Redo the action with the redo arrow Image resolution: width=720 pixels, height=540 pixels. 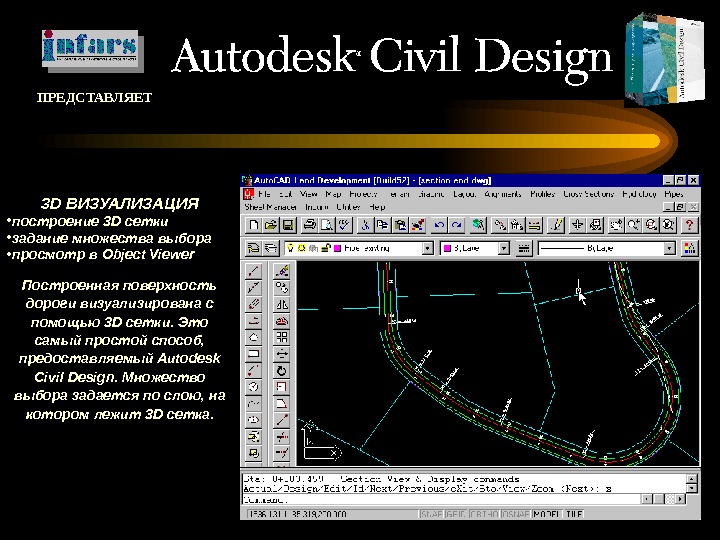pyautogui.click(x=456, y=225)
